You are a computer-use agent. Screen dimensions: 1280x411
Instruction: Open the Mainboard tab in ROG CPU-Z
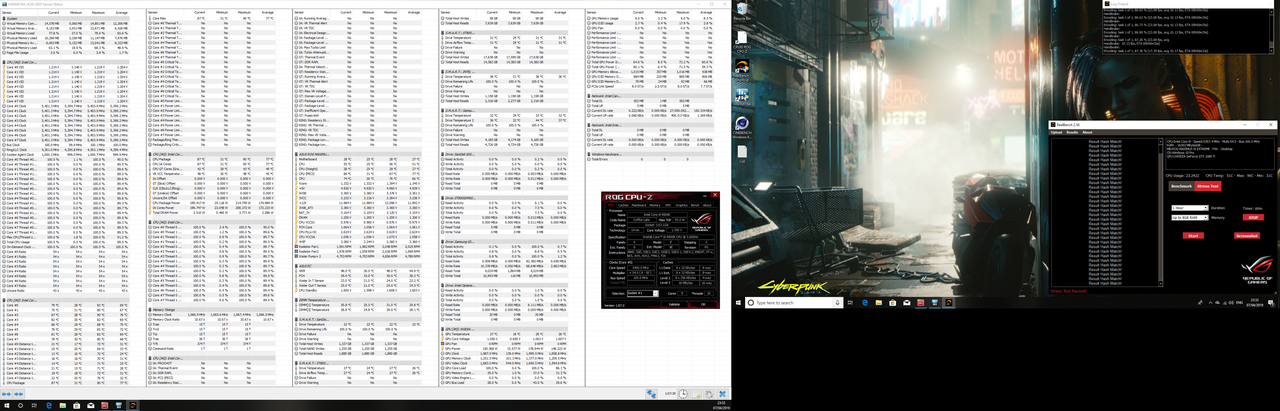[638, 205]
